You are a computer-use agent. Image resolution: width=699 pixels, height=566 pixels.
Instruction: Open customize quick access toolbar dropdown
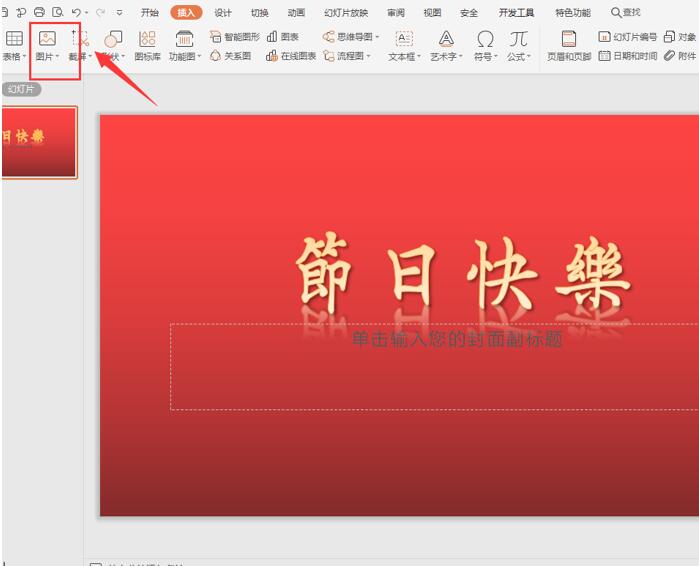click(119, 12)
